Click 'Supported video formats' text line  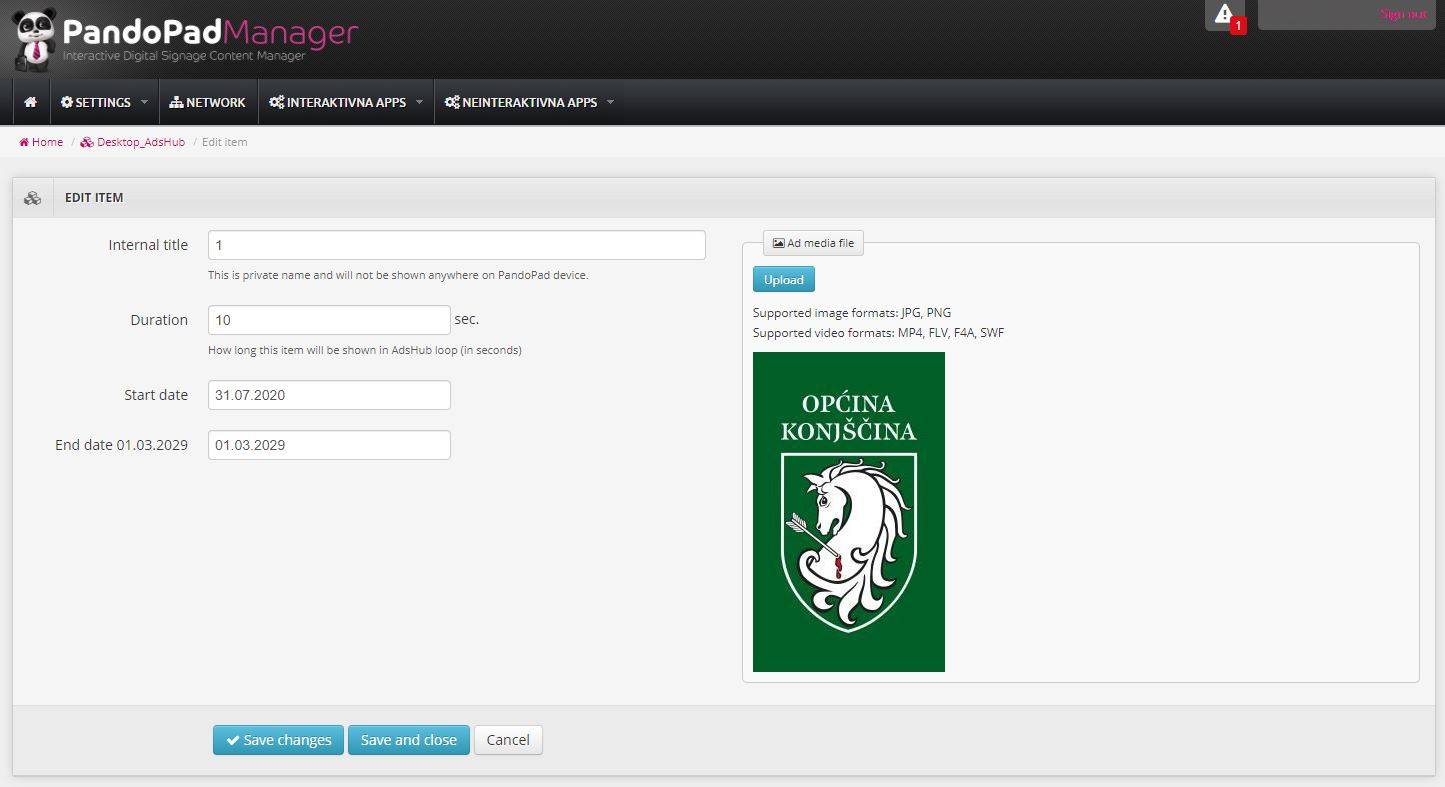(x=878, y=333)
